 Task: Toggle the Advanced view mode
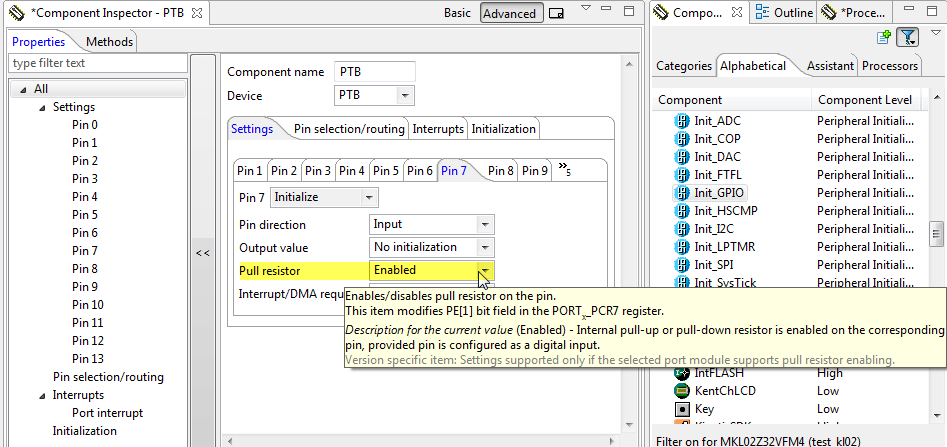(x=509, y=13)
